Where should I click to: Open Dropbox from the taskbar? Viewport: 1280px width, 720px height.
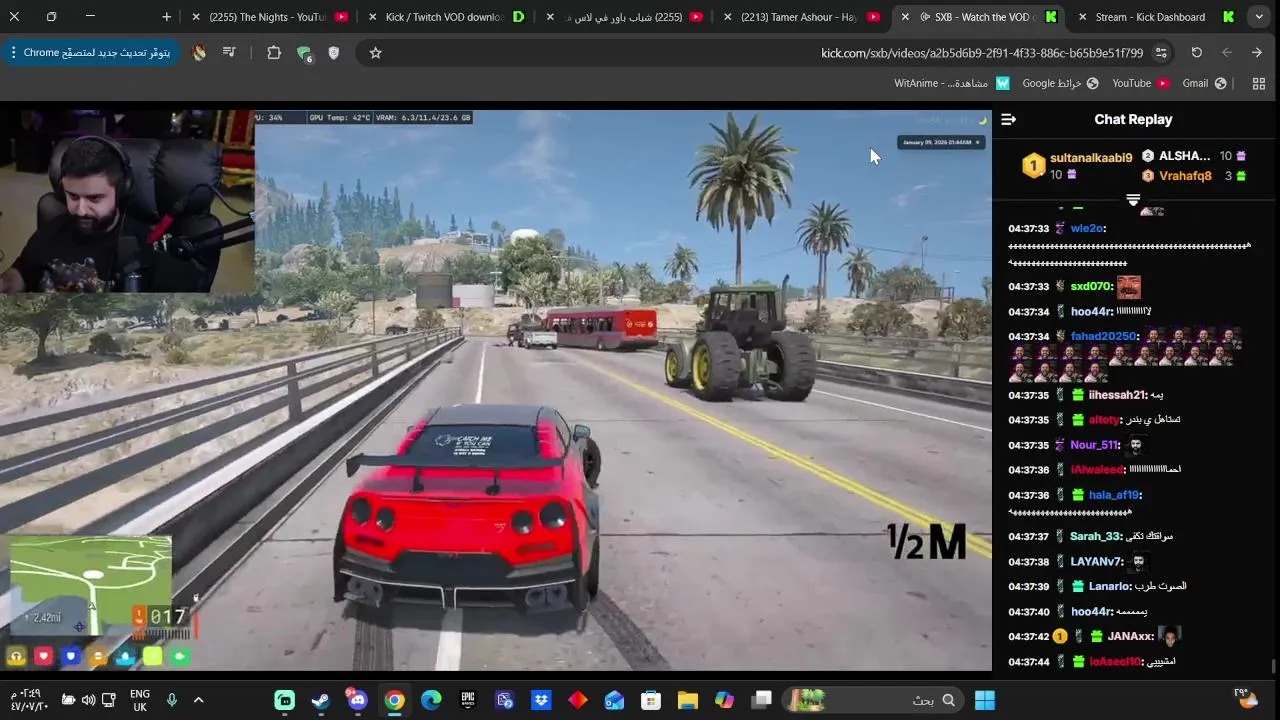(541, 700)
